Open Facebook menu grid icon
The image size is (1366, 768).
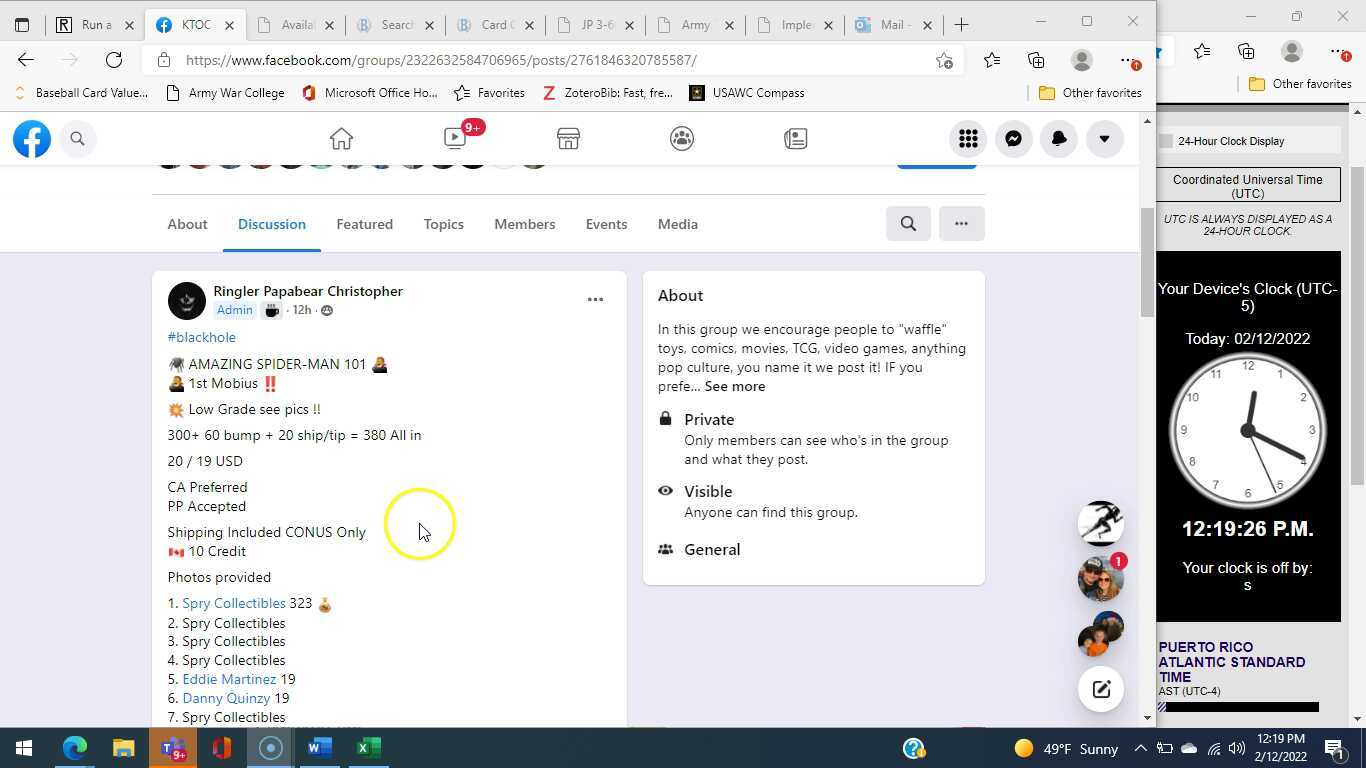[x=967, y=139]
